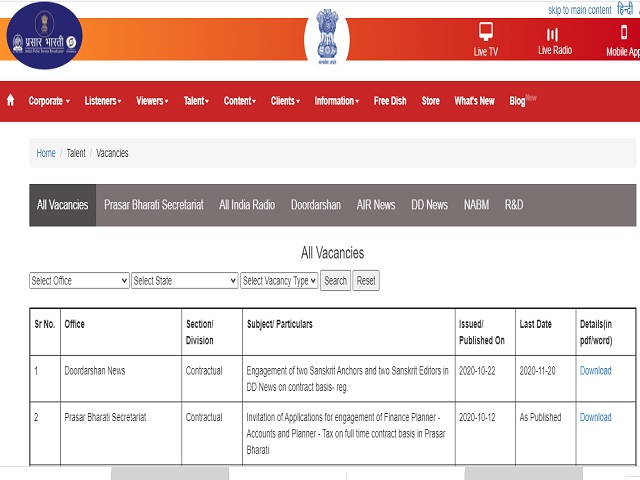Image resolution: width=640 pixels, height=480 pixels.
Task: Open the Select Office dropdown
Action: (79, 281)
